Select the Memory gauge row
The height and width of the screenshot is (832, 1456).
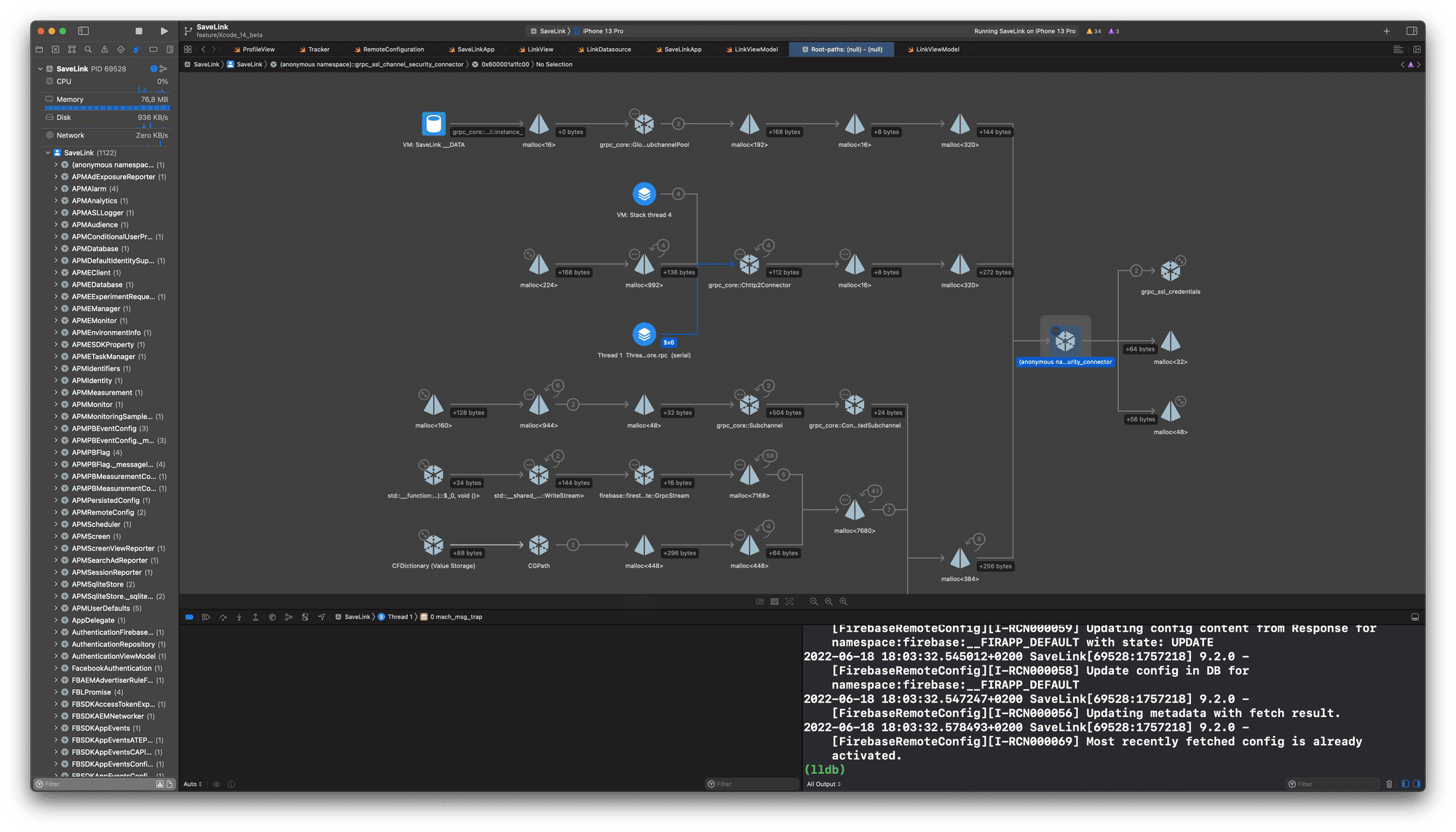[106, 102]
